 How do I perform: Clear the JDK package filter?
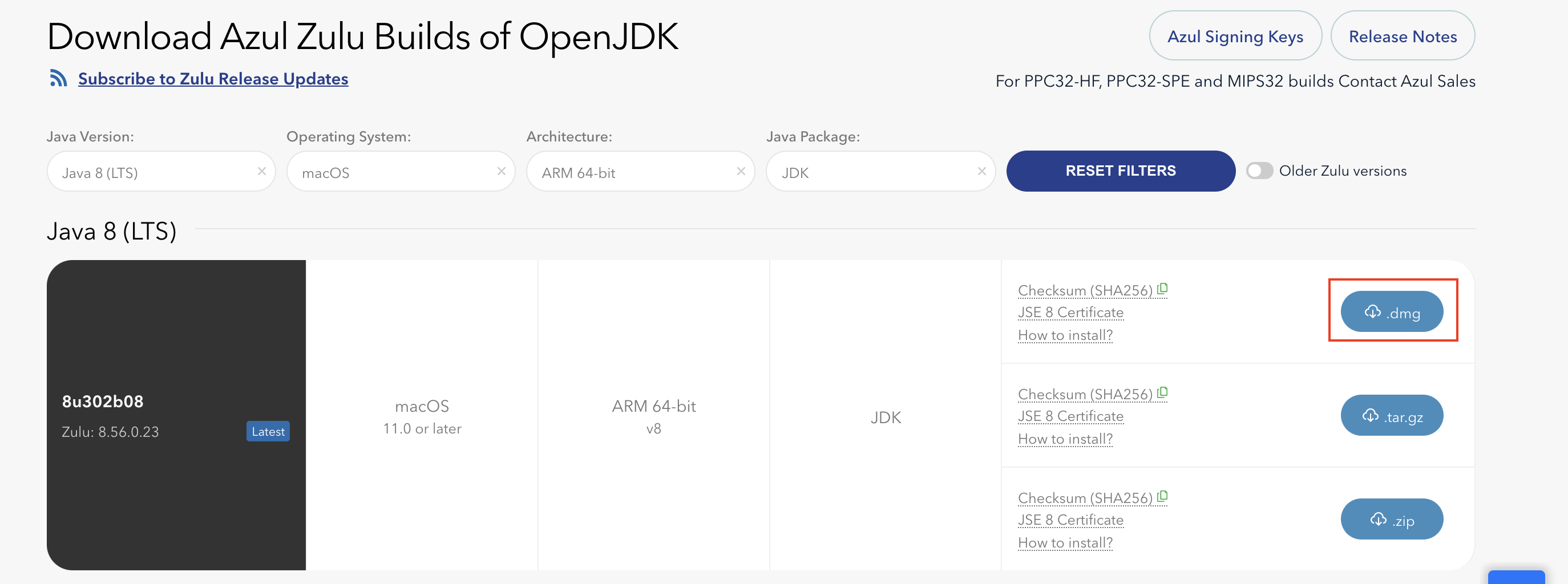[981, 172]
